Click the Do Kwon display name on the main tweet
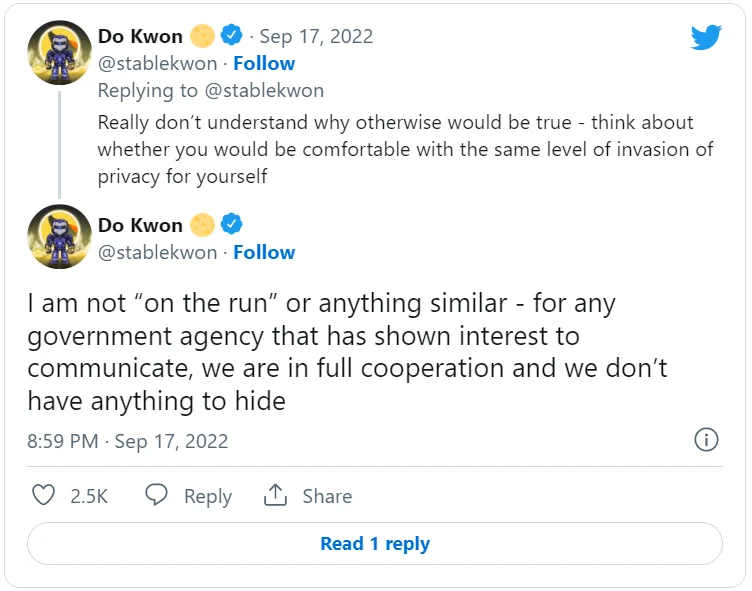 coord(140,225)
